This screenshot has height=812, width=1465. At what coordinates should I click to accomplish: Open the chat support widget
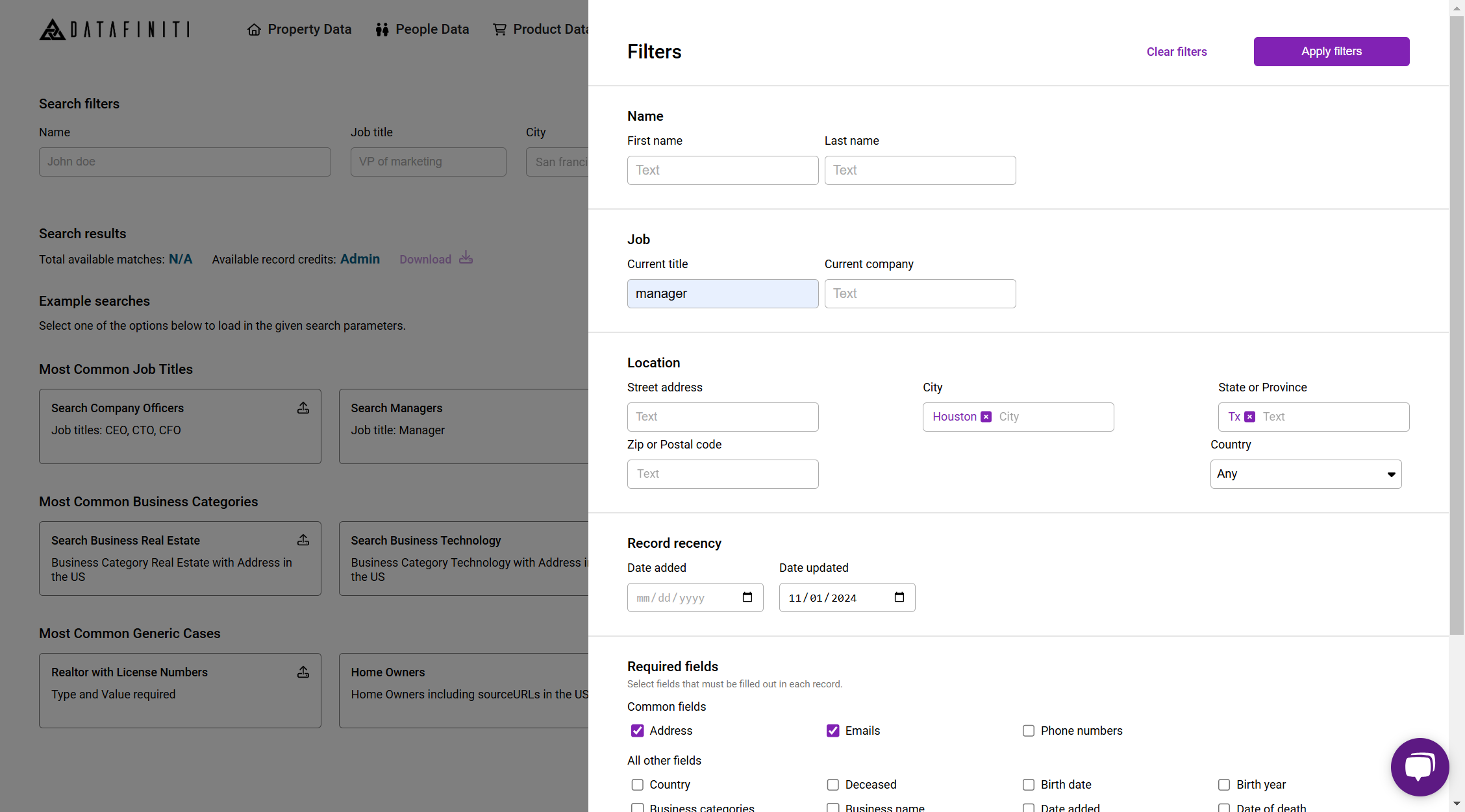(x=1420, y=767)
